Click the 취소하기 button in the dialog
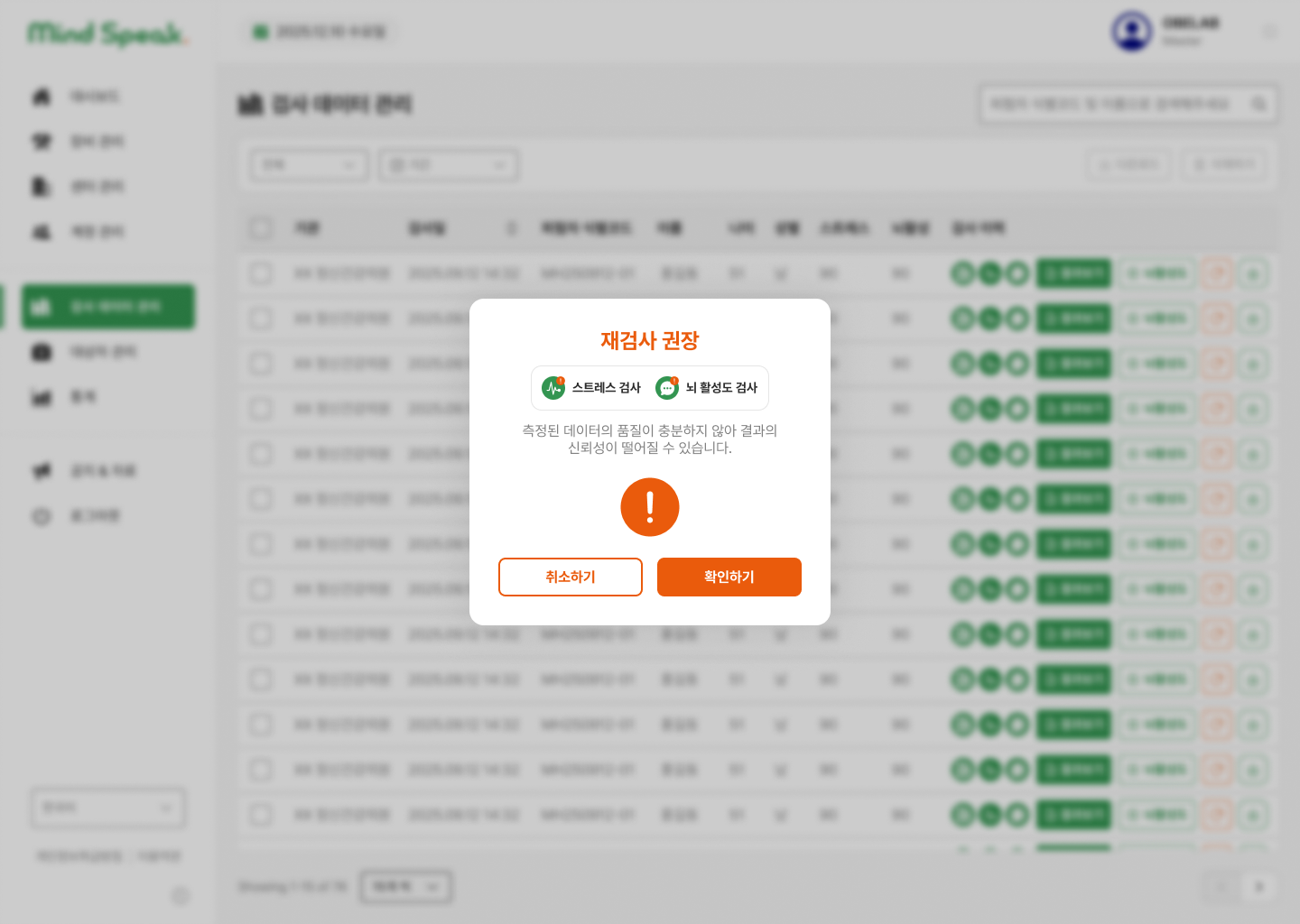This screenshot has width=1300, height=924. [571, 577]
